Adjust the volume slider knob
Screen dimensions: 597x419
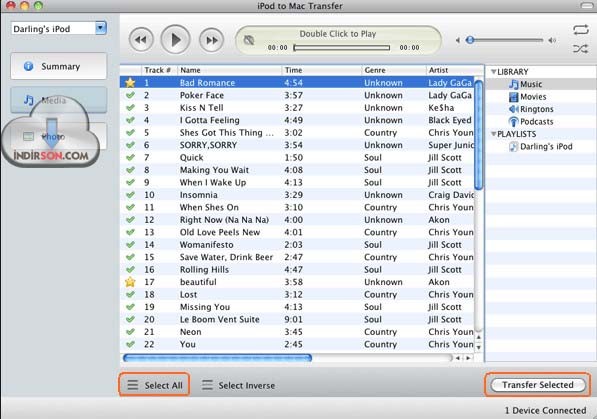coord(470,40)
